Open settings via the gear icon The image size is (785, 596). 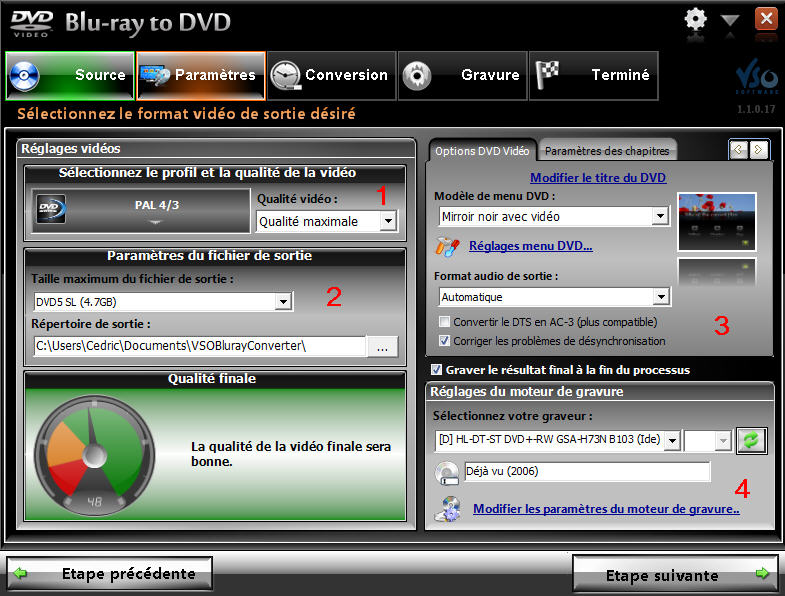click(695, 21)
